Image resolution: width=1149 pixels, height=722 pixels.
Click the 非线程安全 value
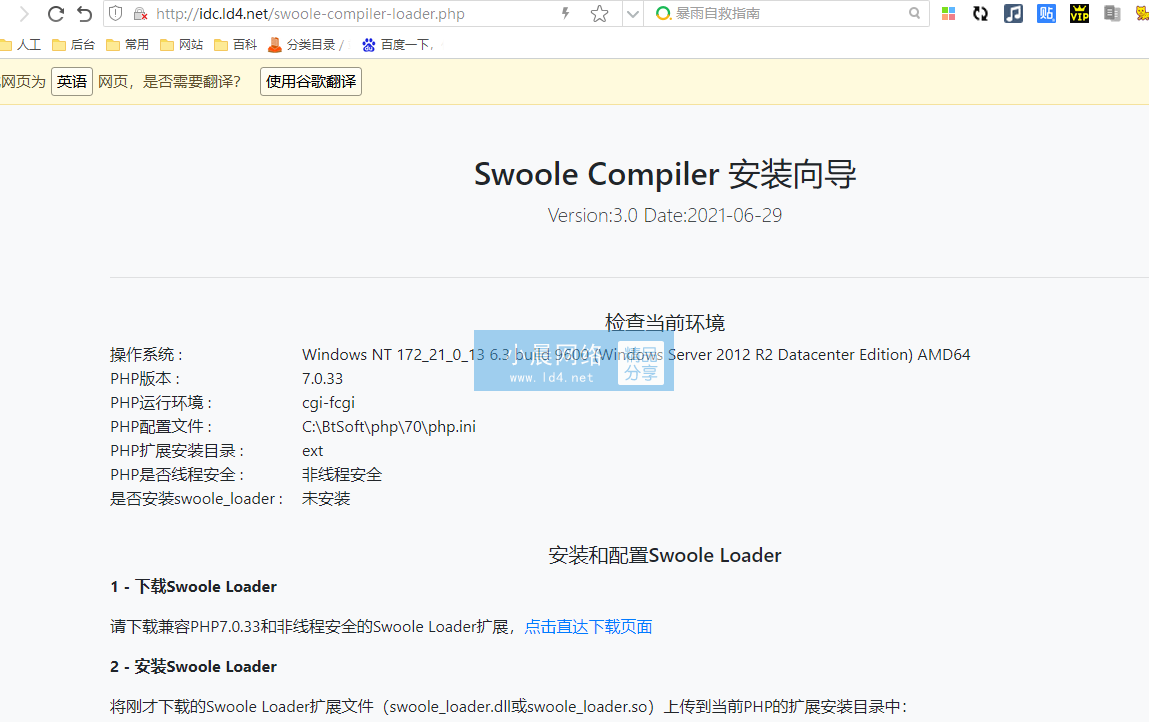pos(342,475)
